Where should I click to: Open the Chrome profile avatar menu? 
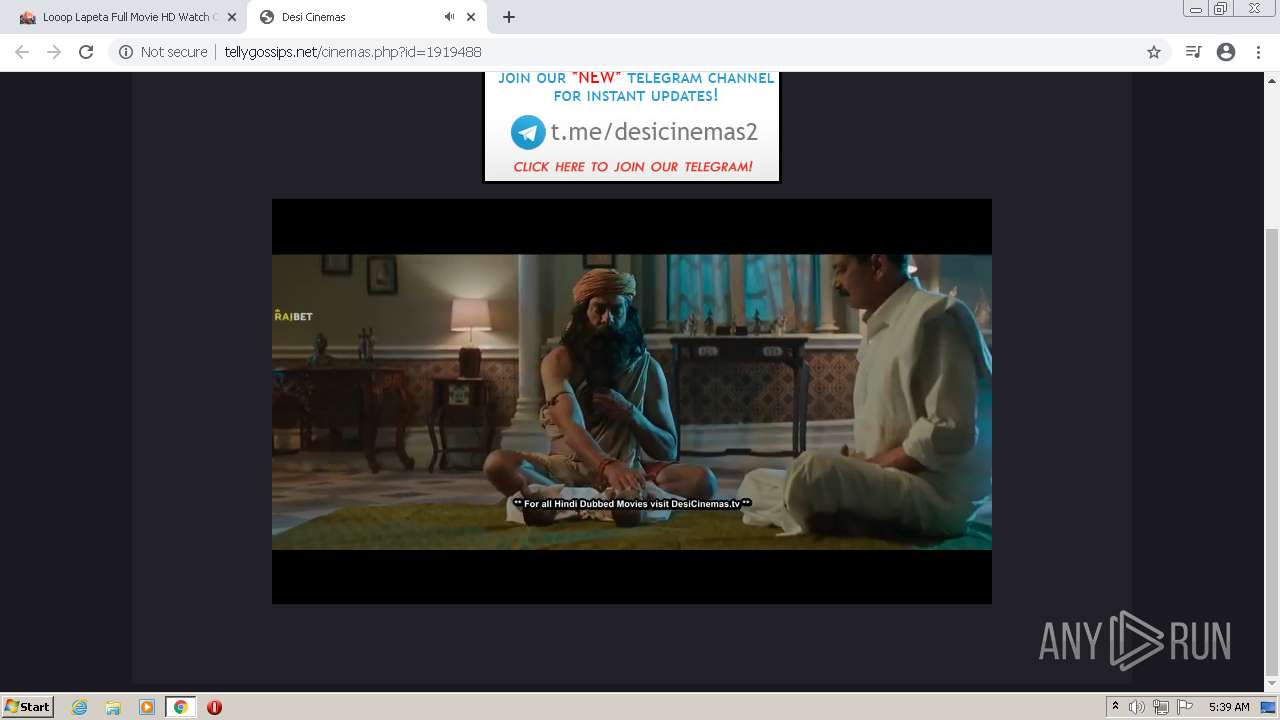pyautogui.click(x=1226, y=52)
